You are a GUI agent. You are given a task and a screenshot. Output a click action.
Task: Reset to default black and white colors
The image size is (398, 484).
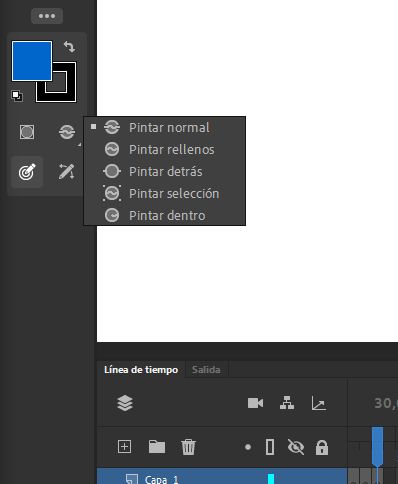point(17,96)
